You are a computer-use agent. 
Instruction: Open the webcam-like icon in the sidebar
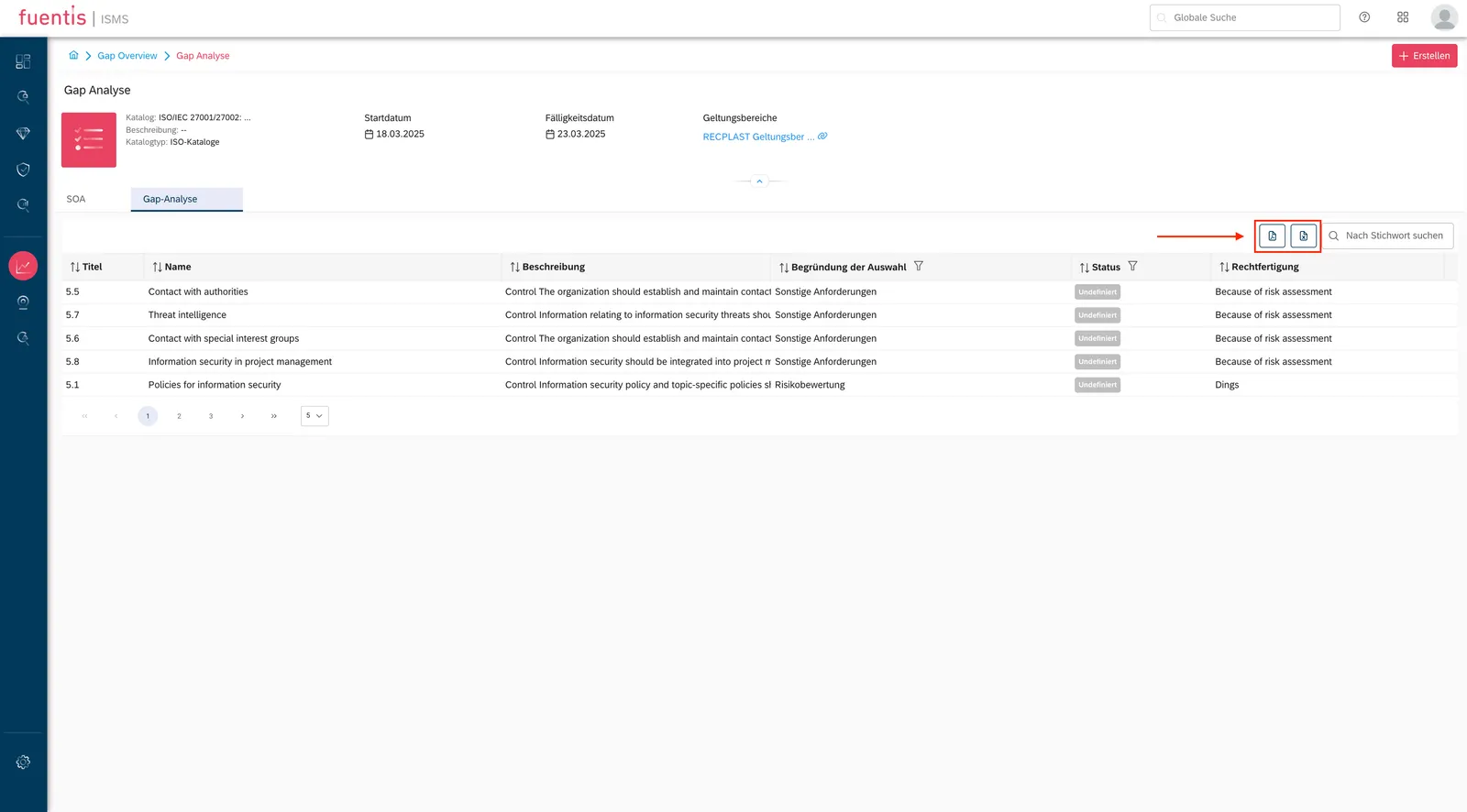23,302
